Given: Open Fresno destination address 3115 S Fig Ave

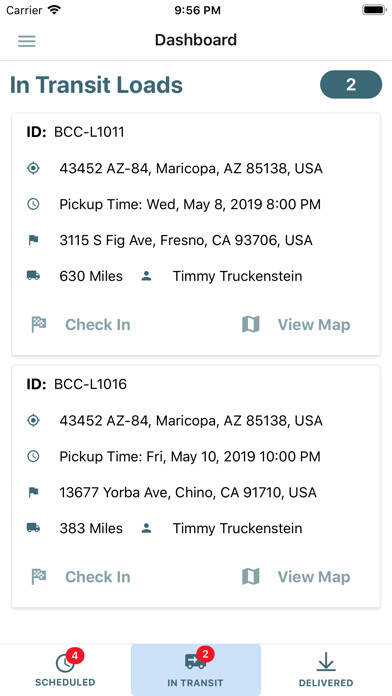Looking at the screenshot, I should point(186,240).
